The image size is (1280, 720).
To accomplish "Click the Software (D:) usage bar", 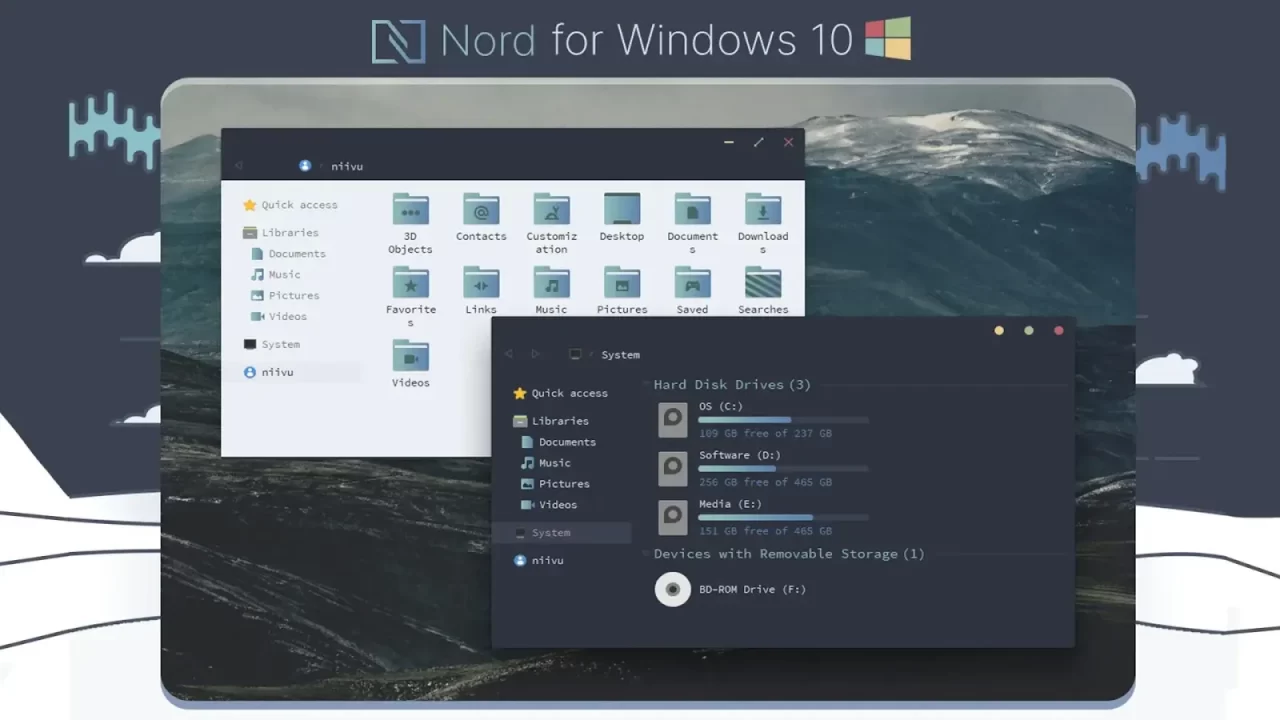I will click(x=783, y=468).
